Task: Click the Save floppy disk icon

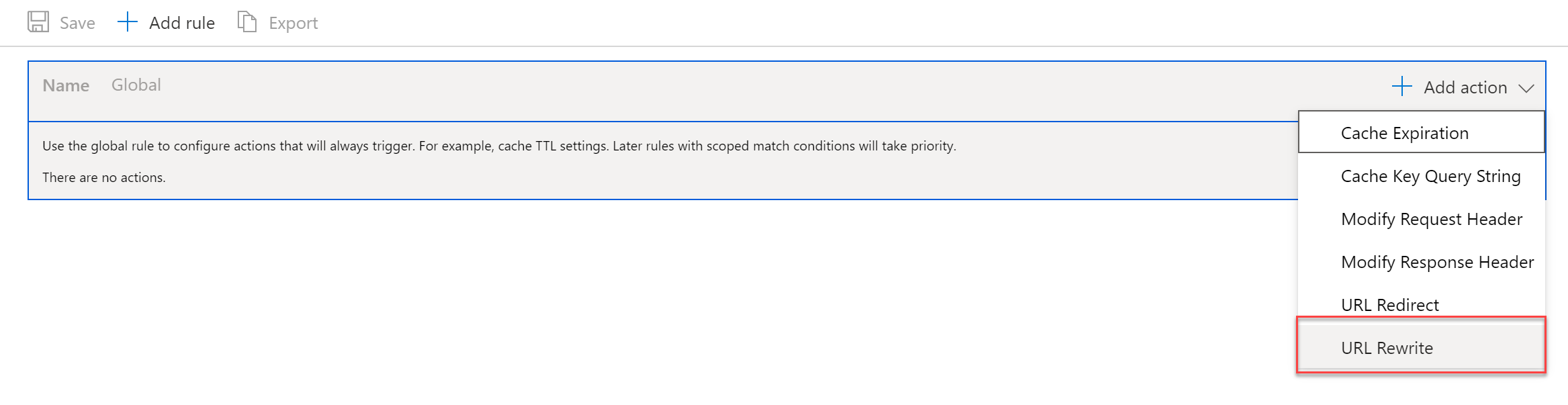Action: [38, 22]
